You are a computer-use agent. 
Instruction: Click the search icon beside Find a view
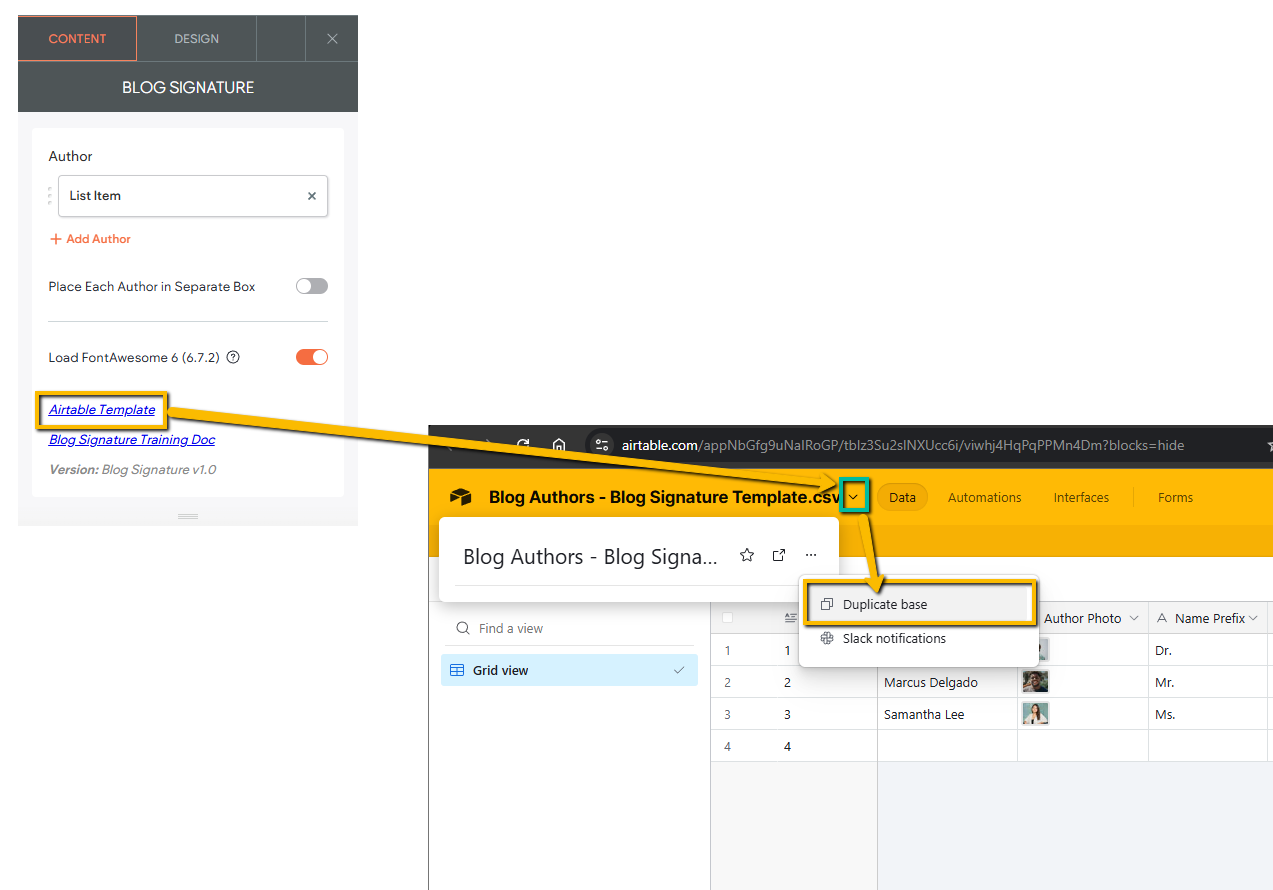(462, 628)
